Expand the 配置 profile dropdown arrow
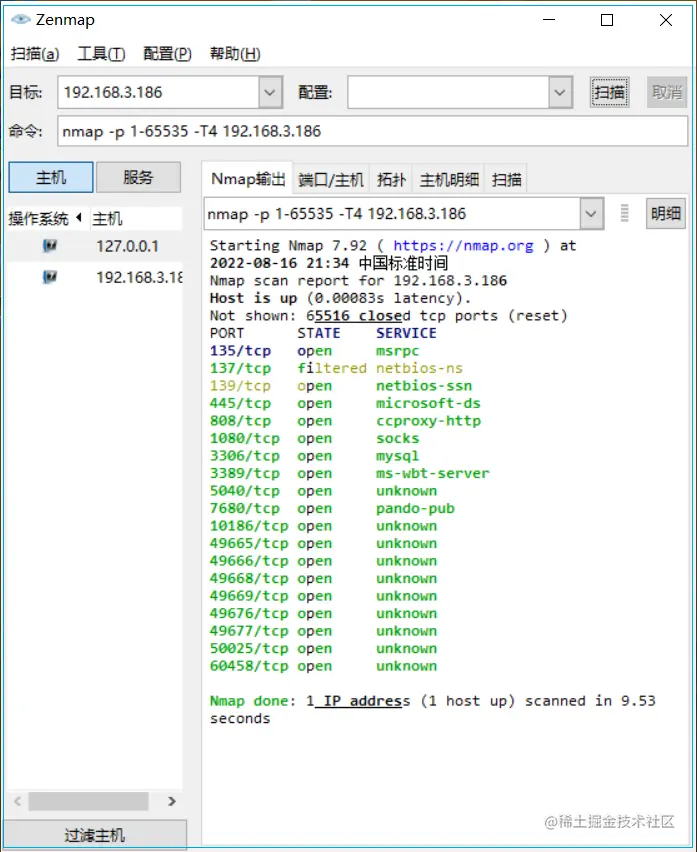This screenshot has height=852, width=697. [560, 92]
